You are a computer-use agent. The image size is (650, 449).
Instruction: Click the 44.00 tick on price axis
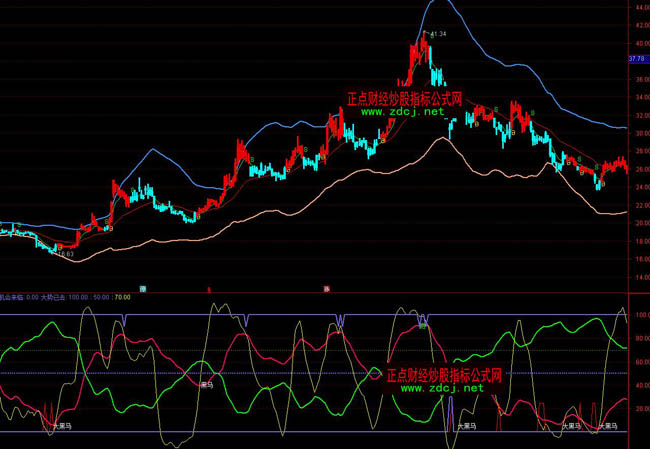pos(637,8)
